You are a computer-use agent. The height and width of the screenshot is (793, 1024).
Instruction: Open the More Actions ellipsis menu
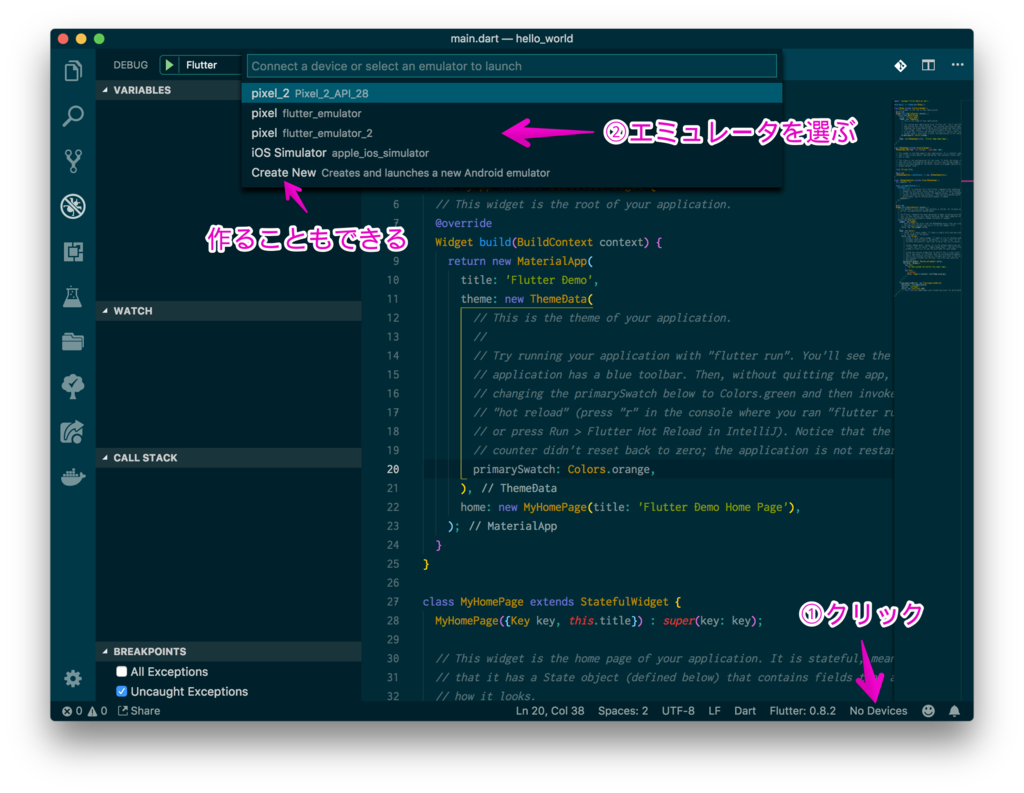click(x=957, y=65)
